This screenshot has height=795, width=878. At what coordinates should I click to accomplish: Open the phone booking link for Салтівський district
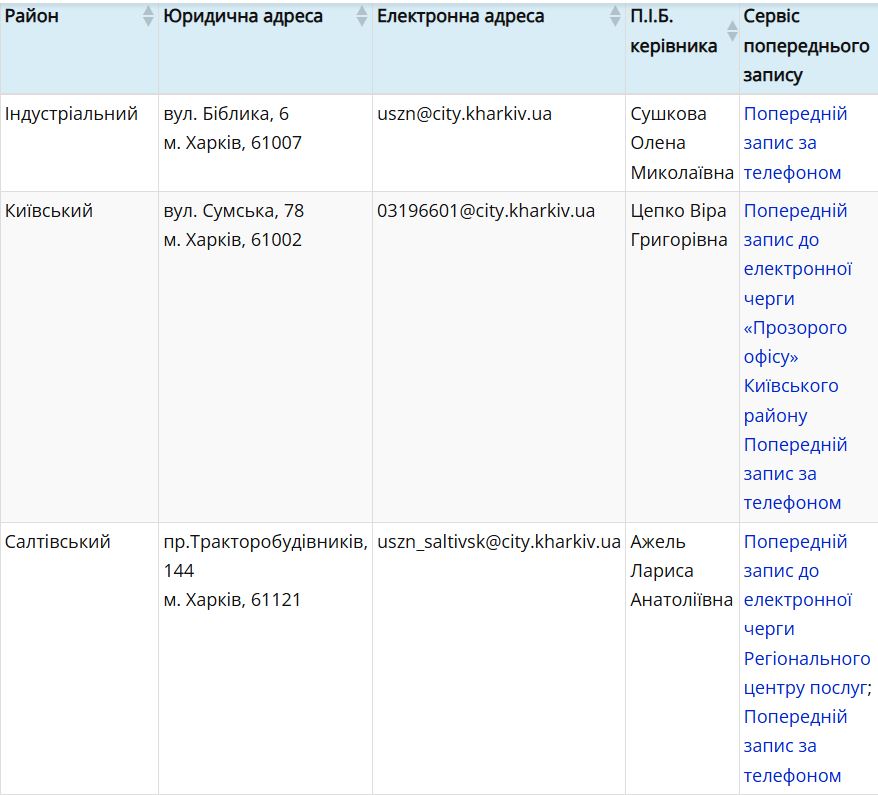point(794,746)
